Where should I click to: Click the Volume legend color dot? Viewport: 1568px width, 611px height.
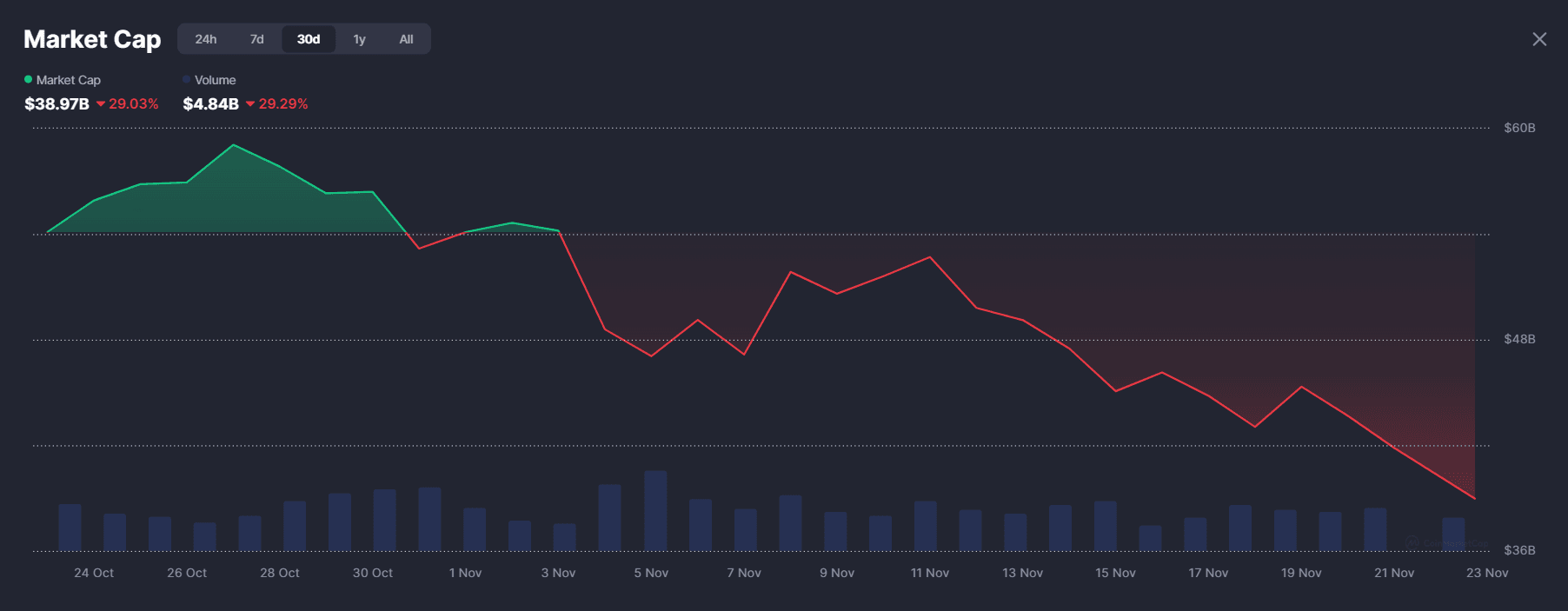(187, 80)
